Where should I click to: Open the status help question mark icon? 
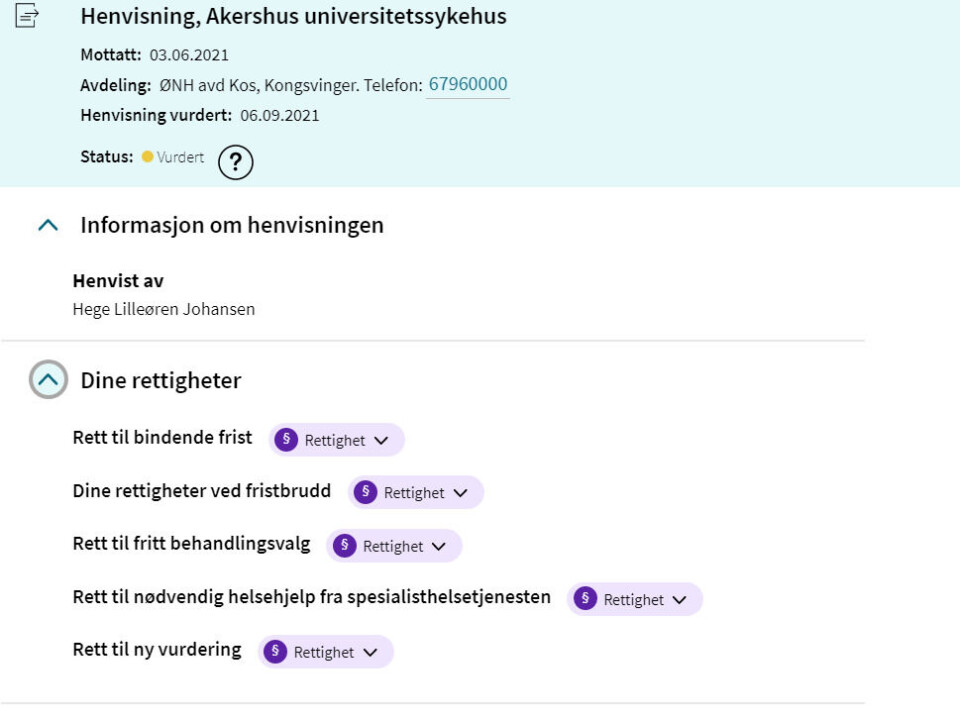tap(236, 162)
